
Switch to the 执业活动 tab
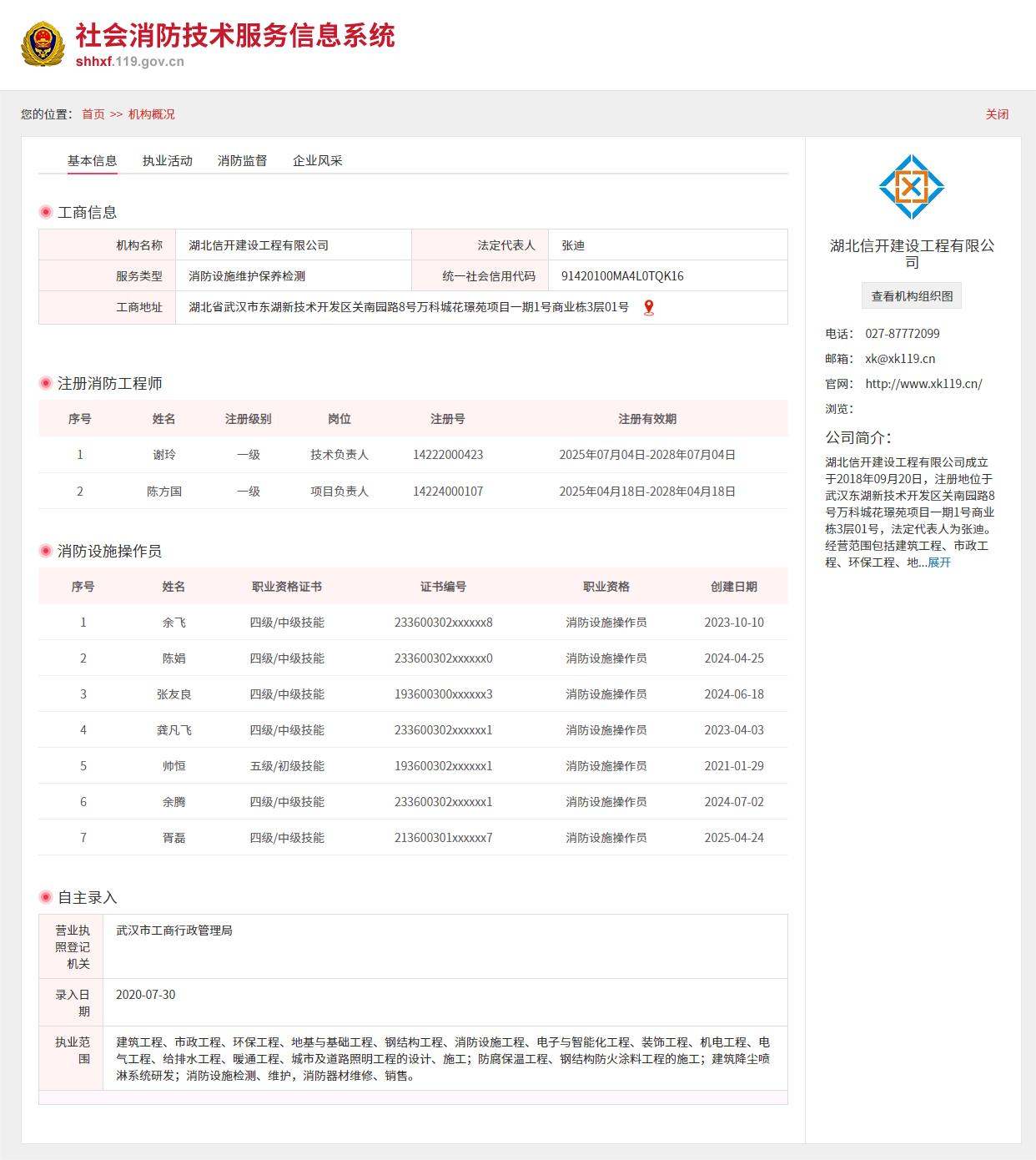(167, 161)
